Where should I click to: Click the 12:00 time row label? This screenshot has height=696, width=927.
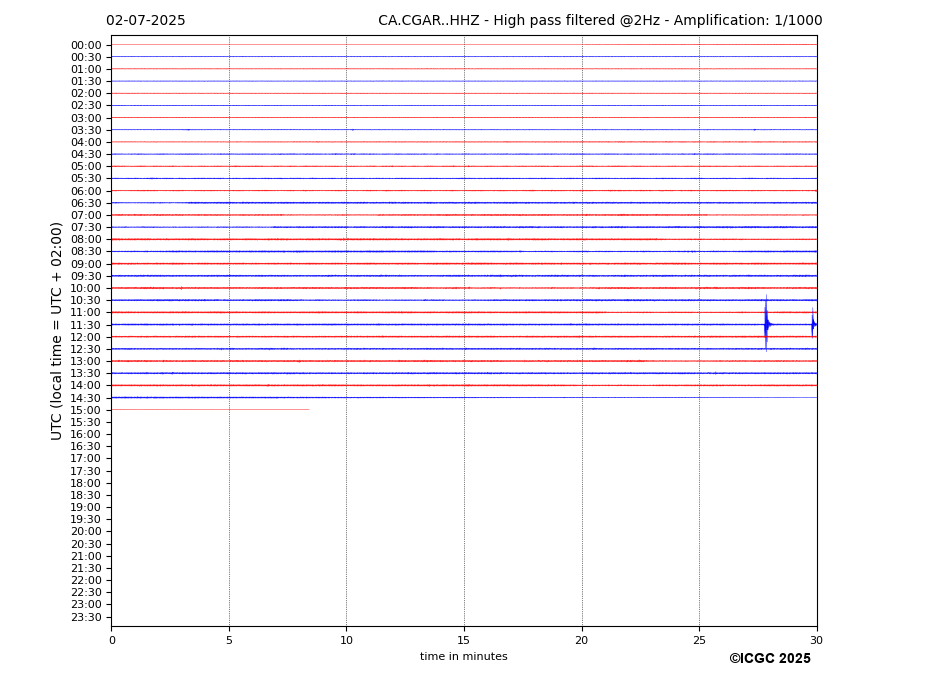click(x=86, y=337)
